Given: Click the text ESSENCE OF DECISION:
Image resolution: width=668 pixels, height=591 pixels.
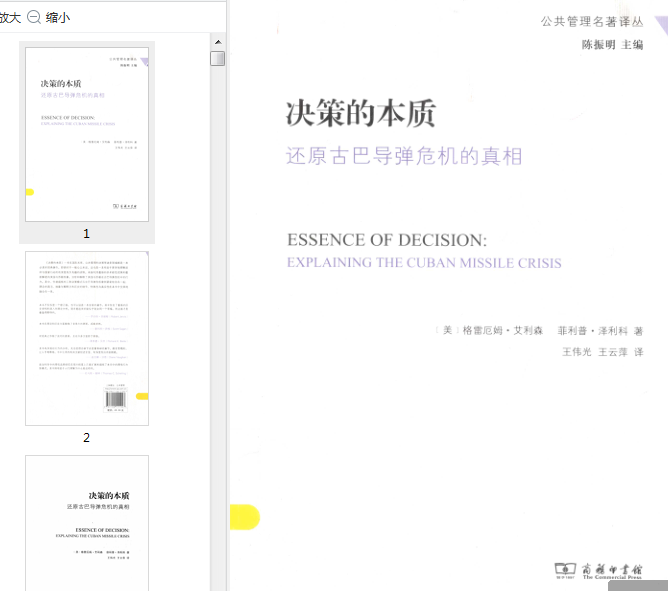Looking at the screenshot, I should pos(387,240).
